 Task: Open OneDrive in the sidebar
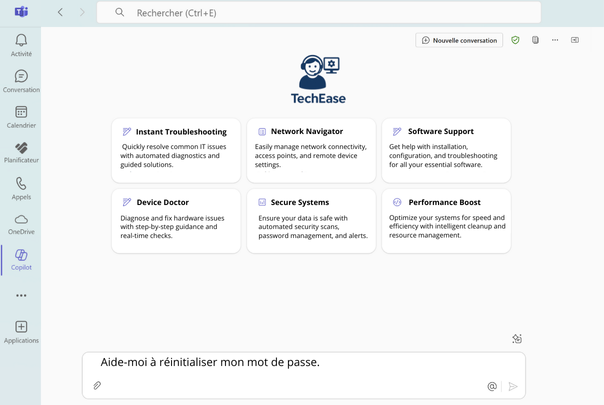(21, 224)
